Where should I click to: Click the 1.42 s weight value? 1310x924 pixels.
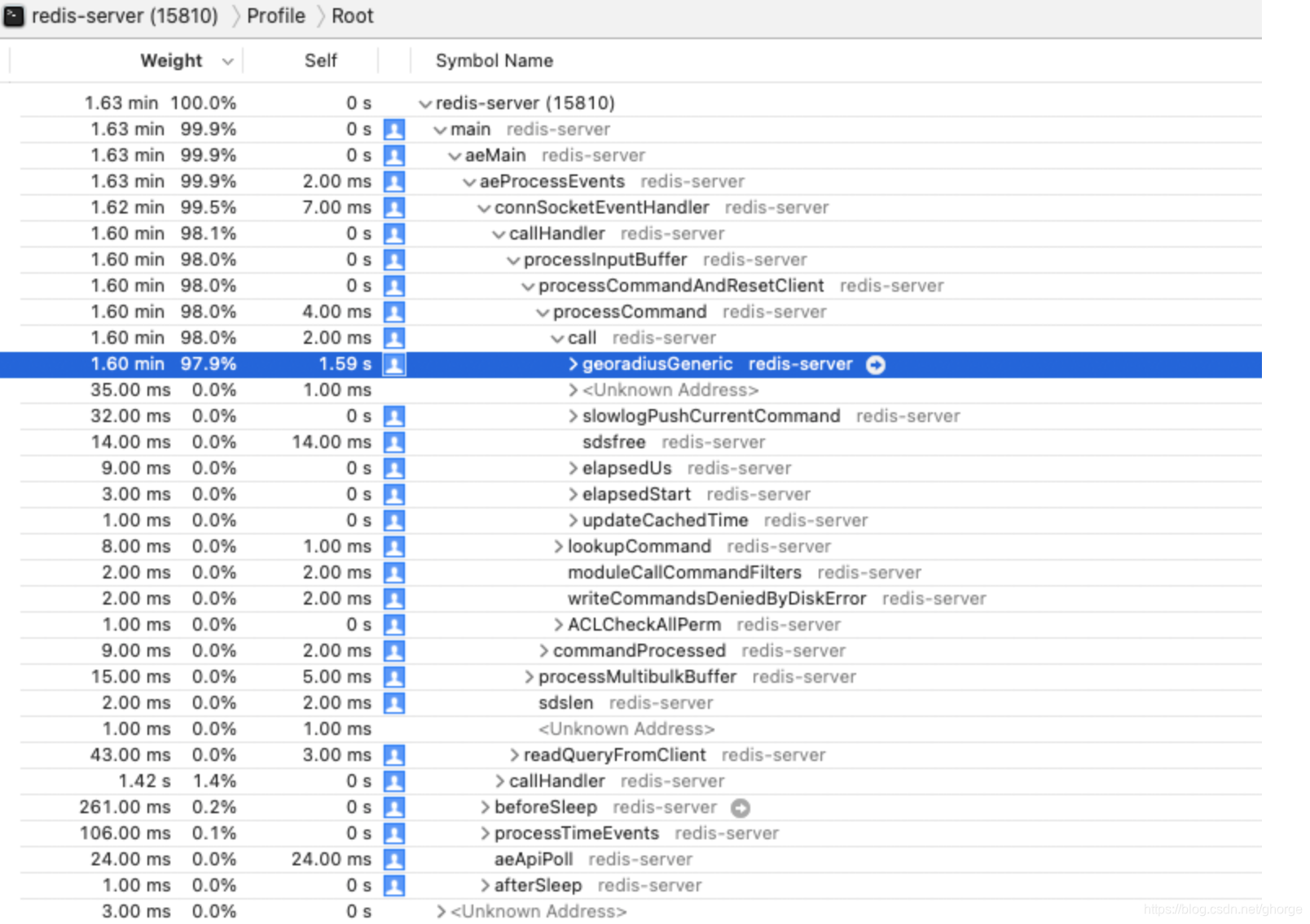(144, 781)
